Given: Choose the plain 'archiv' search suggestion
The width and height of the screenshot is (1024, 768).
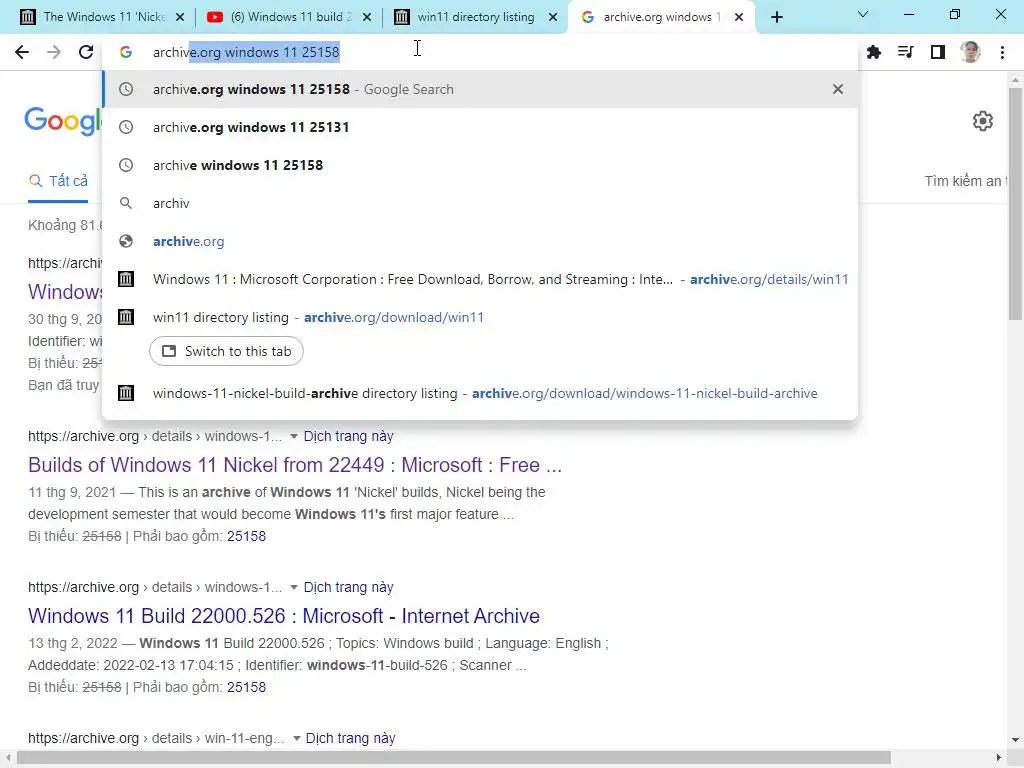Looking at the screenshot, I should click(480, 203).
